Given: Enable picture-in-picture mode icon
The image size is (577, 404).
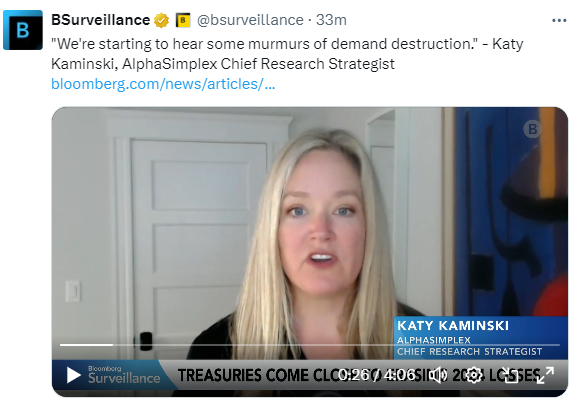Looking at the screenshot, I should click(x=510, y=375).
